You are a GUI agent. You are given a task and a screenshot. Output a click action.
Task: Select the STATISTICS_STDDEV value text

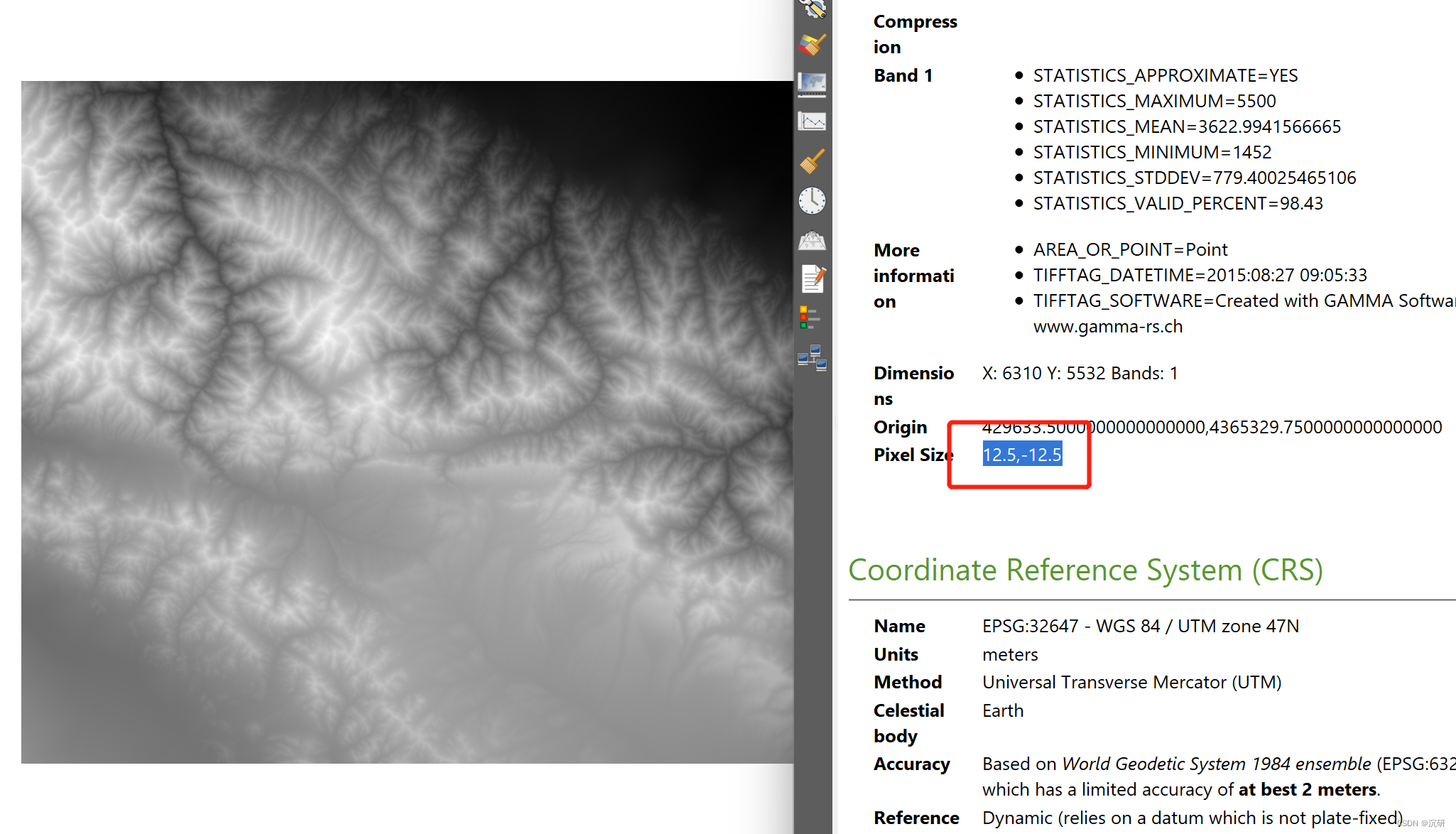[x=1194, y=177]
